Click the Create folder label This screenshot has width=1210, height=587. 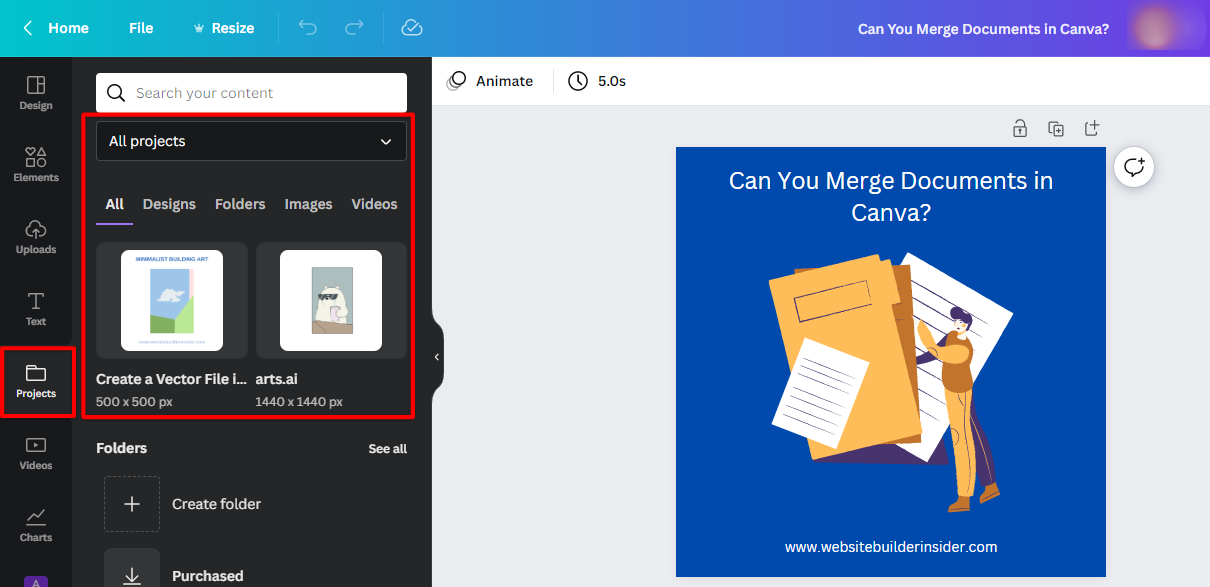tap(216, 504)
